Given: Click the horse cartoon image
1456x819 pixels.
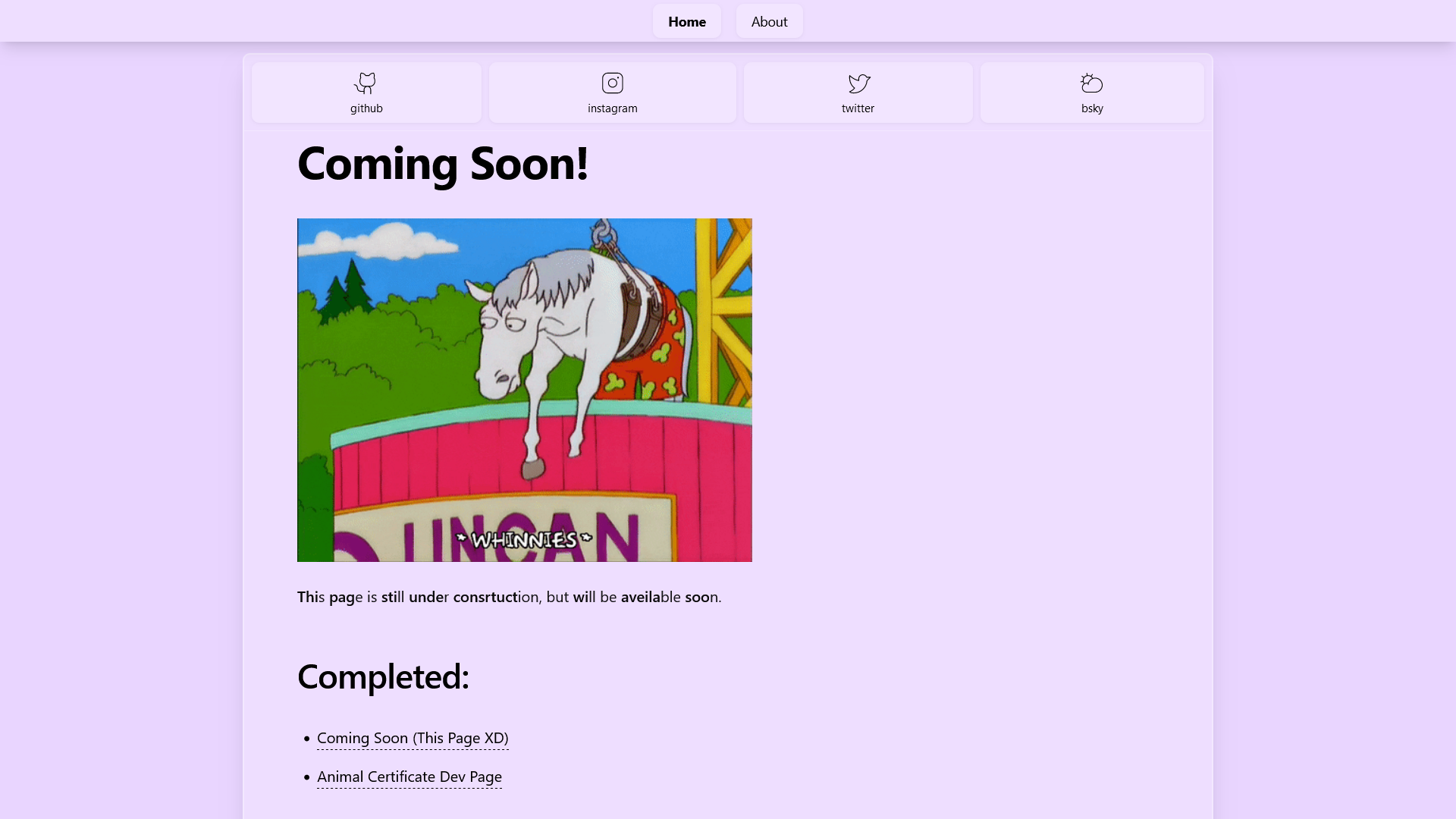Looking at the screenshot, I should (525, 390).
